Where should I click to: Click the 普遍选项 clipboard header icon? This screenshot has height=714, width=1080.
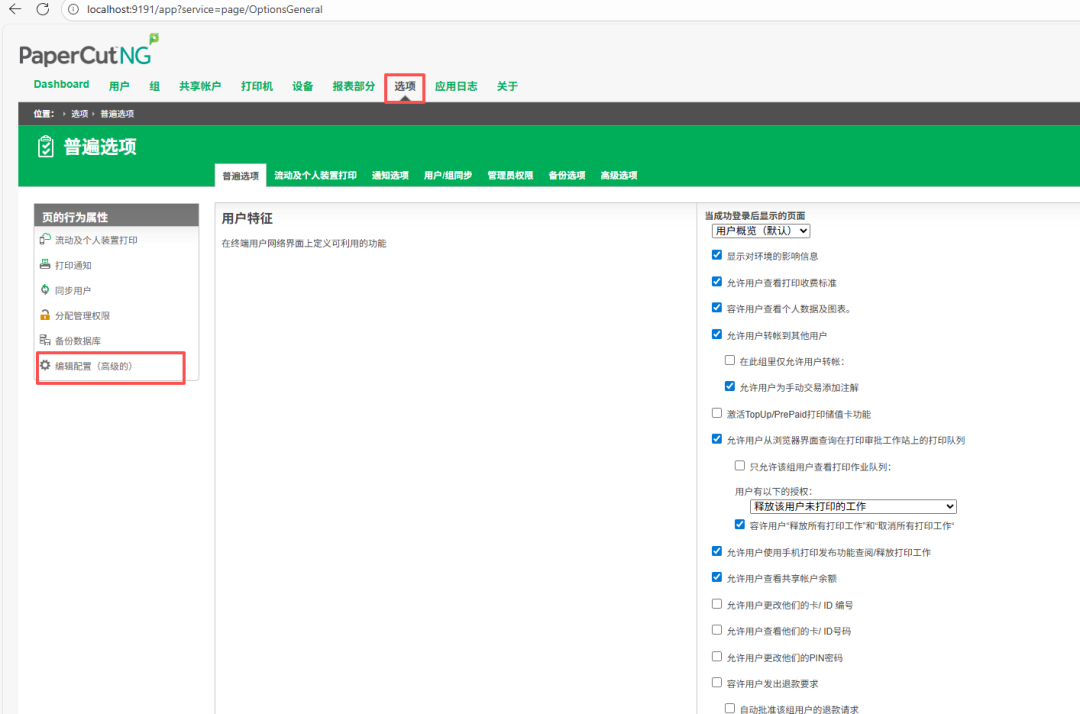(x=45, y=146)
